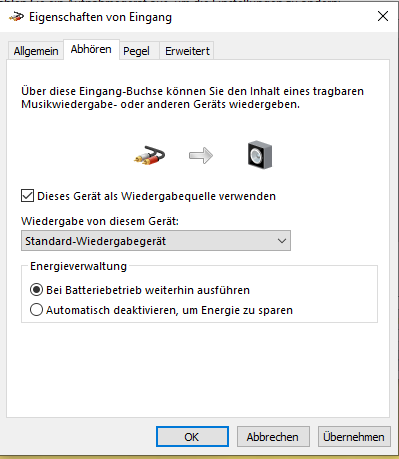The width and height of the screenshot is (399, 459).
Task: Click the Energieverwaltung group label
Action: point(78,266)
